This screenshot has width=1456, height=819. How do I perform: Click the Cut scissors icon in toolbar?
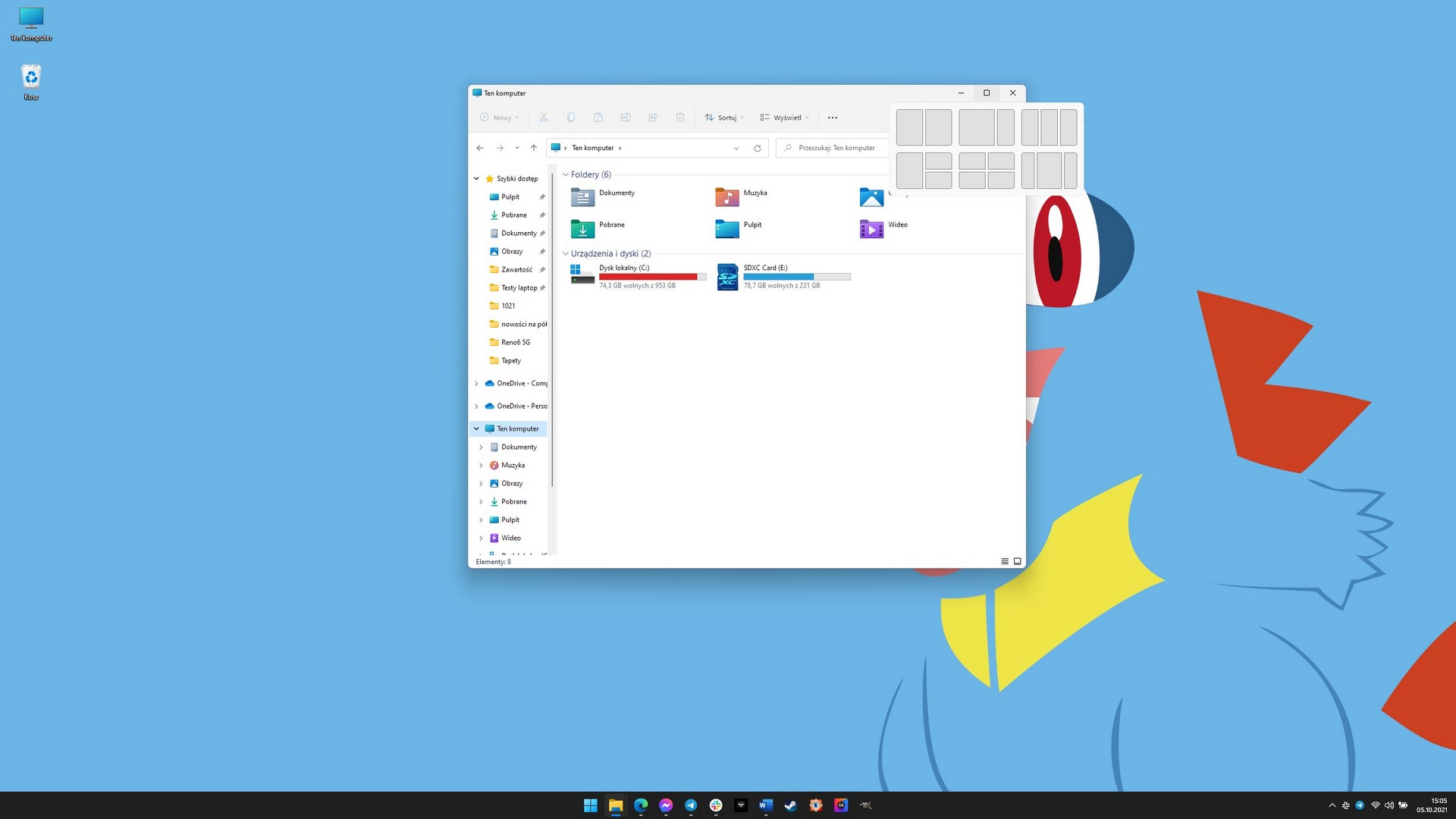543,118
